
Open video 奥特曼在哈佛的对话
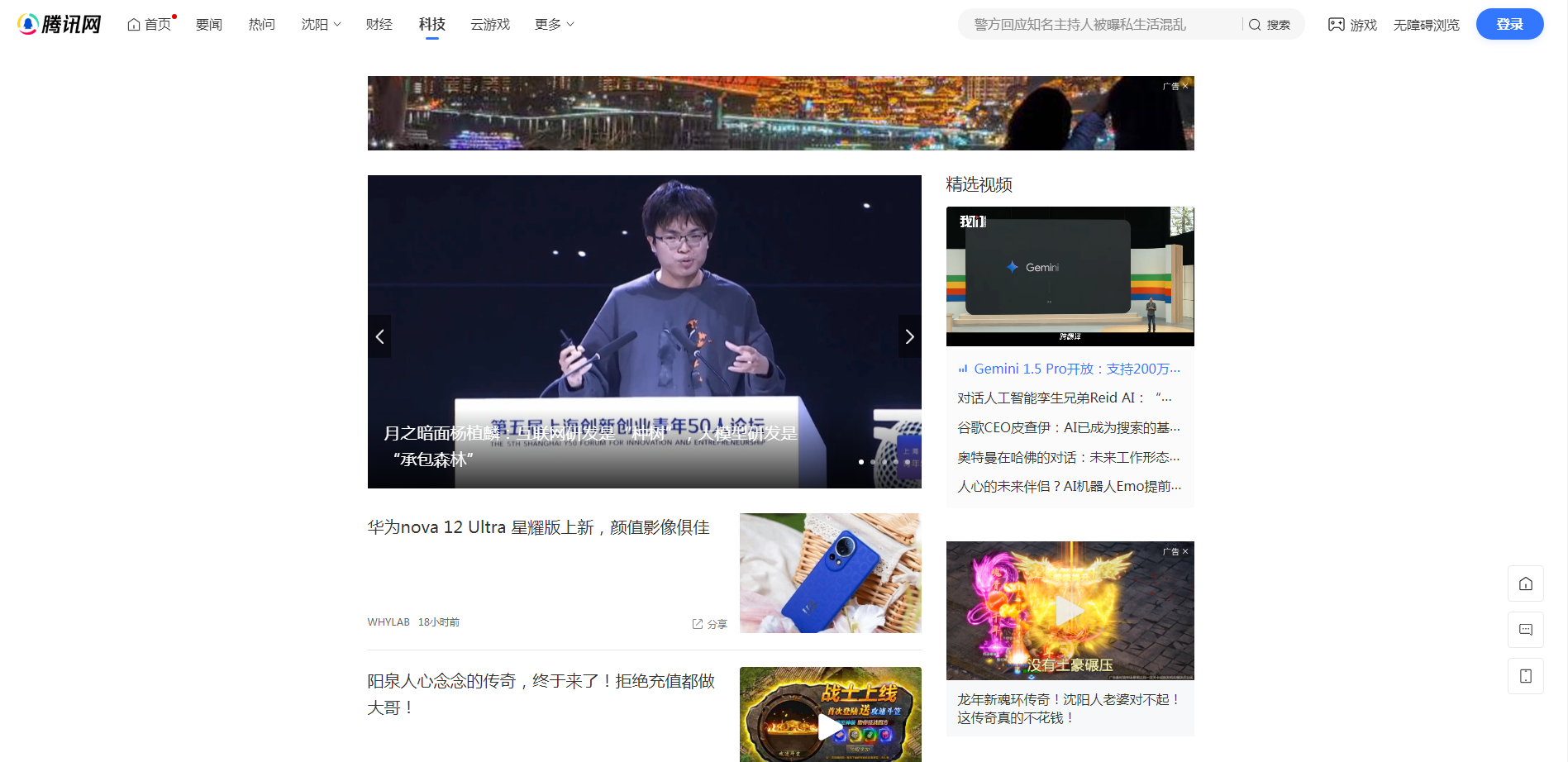pyautogui.click(x=1069, y=457)
